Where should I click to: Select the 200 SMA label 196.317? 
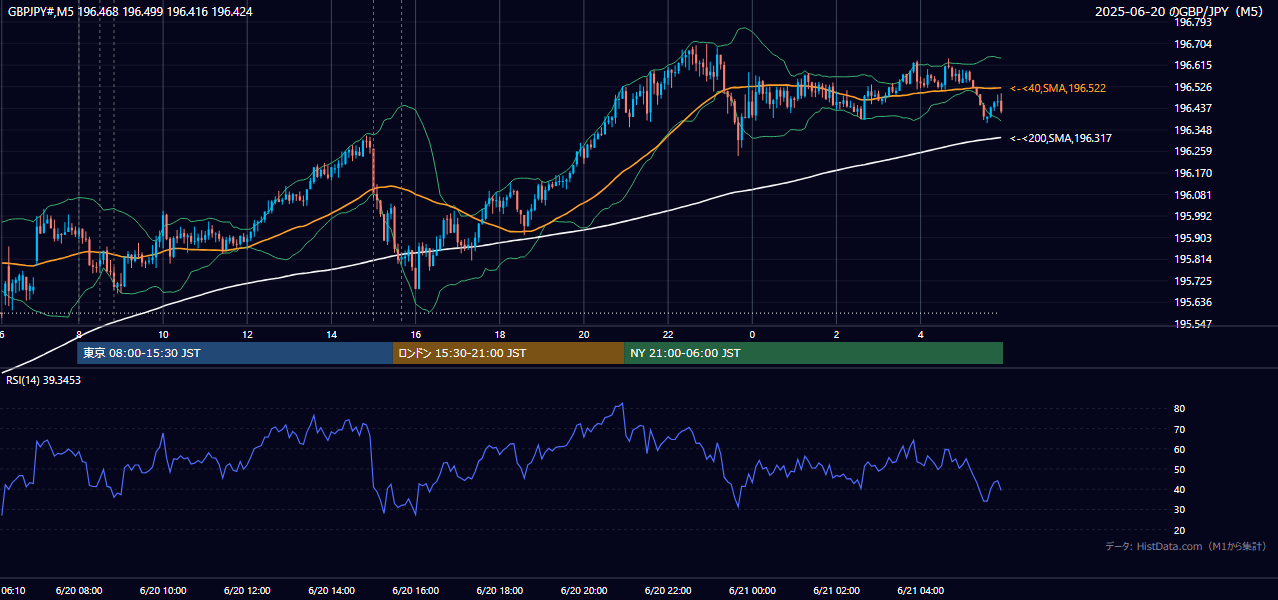[x=1061, y=138]
